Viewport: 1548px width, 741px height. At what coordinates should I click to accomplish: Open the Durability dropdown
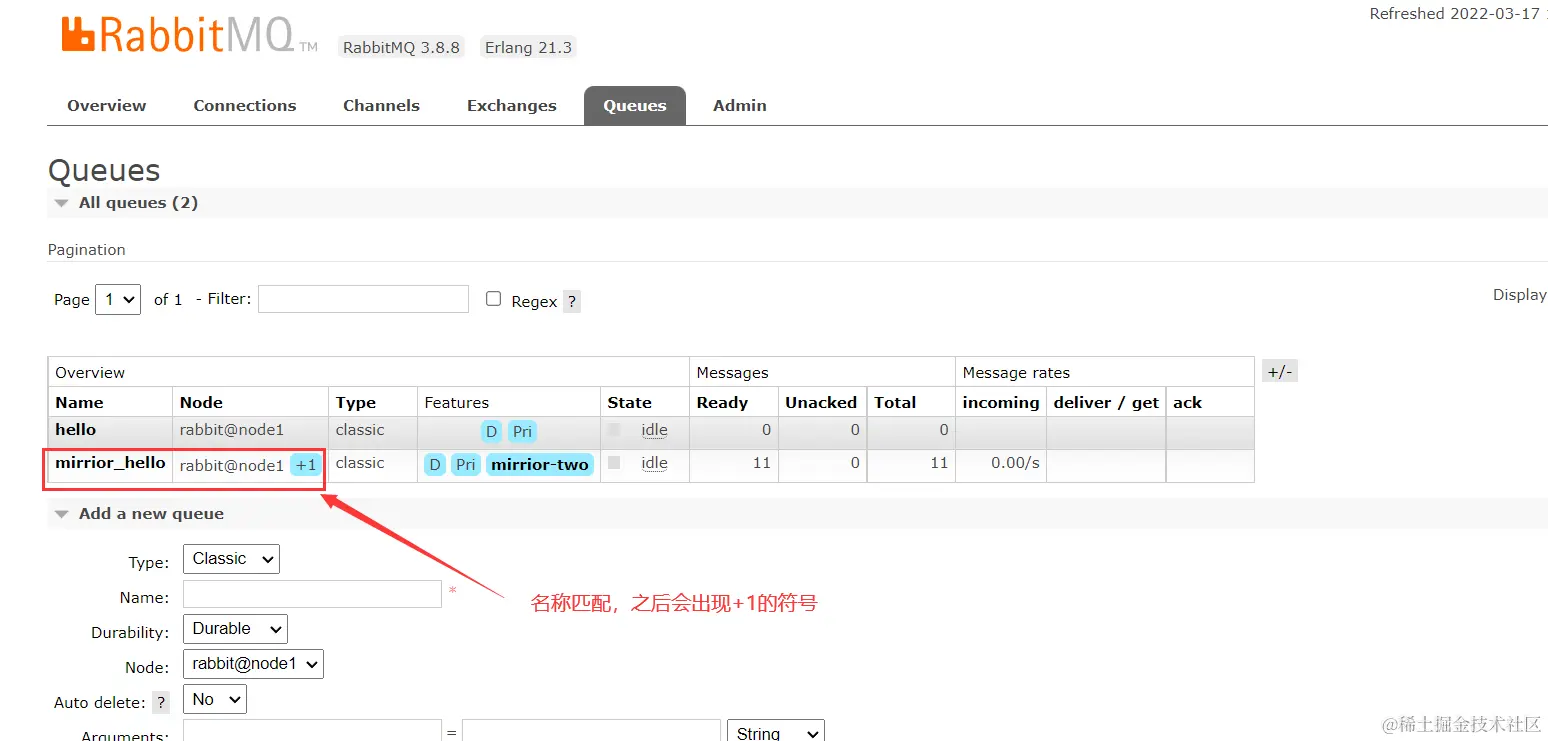tap(235, 629)
